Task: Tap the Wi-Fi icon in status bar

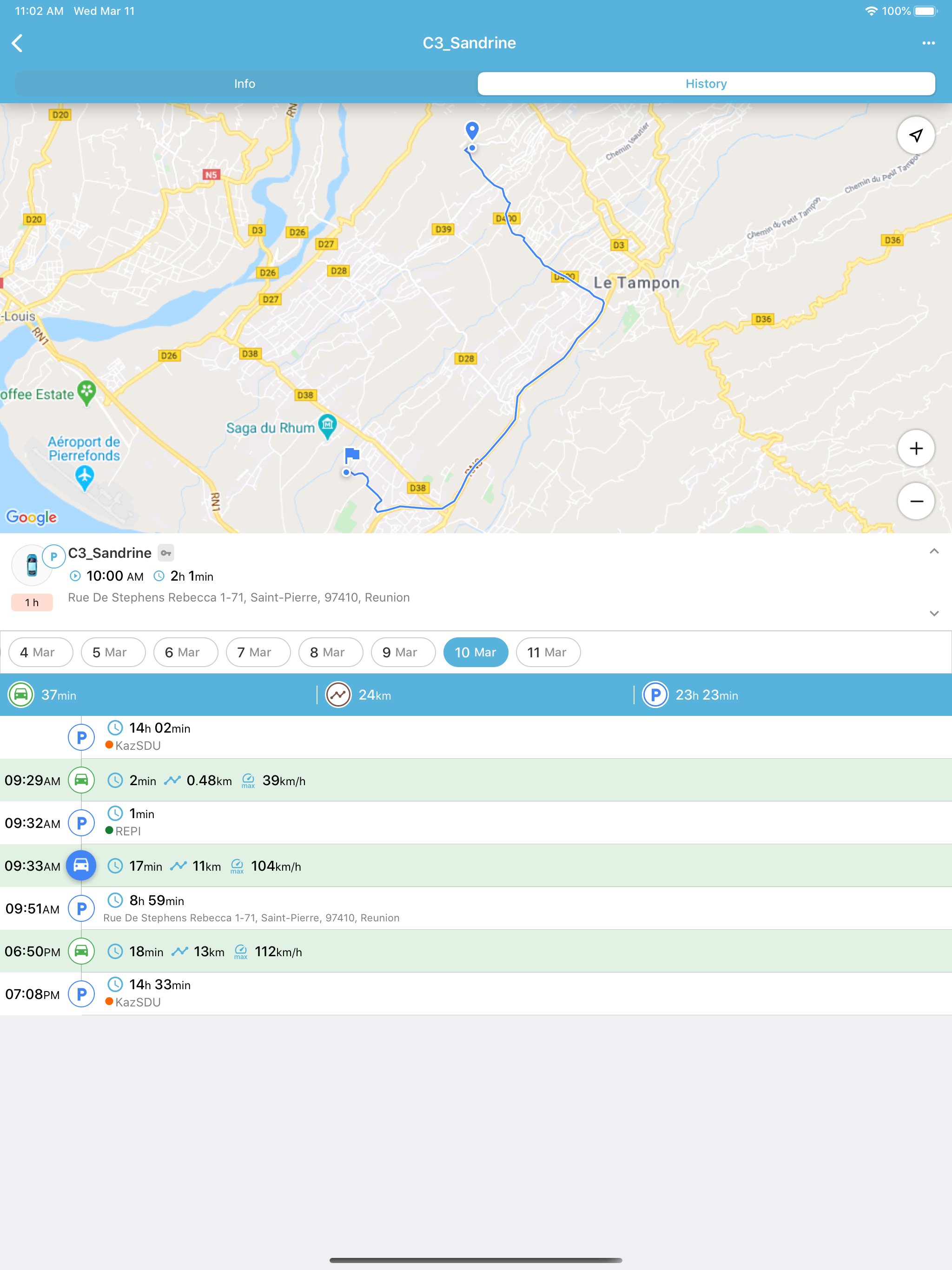Action: 871,11
